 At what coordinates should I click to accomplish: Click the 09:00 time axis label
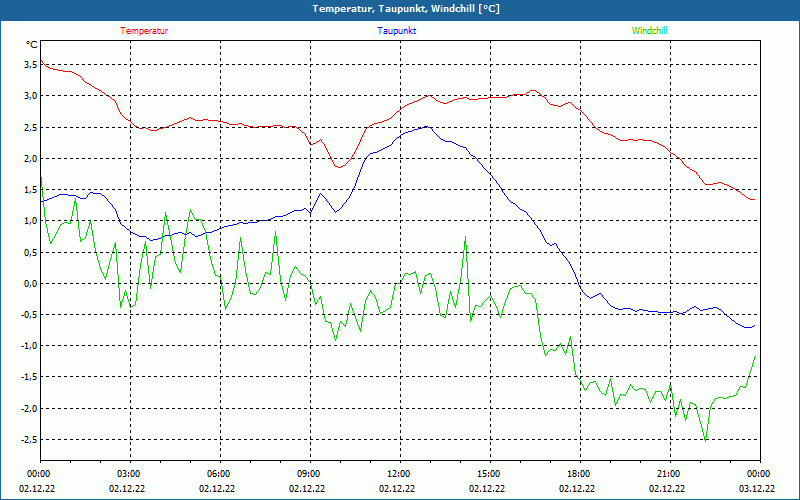click(310, 474)
